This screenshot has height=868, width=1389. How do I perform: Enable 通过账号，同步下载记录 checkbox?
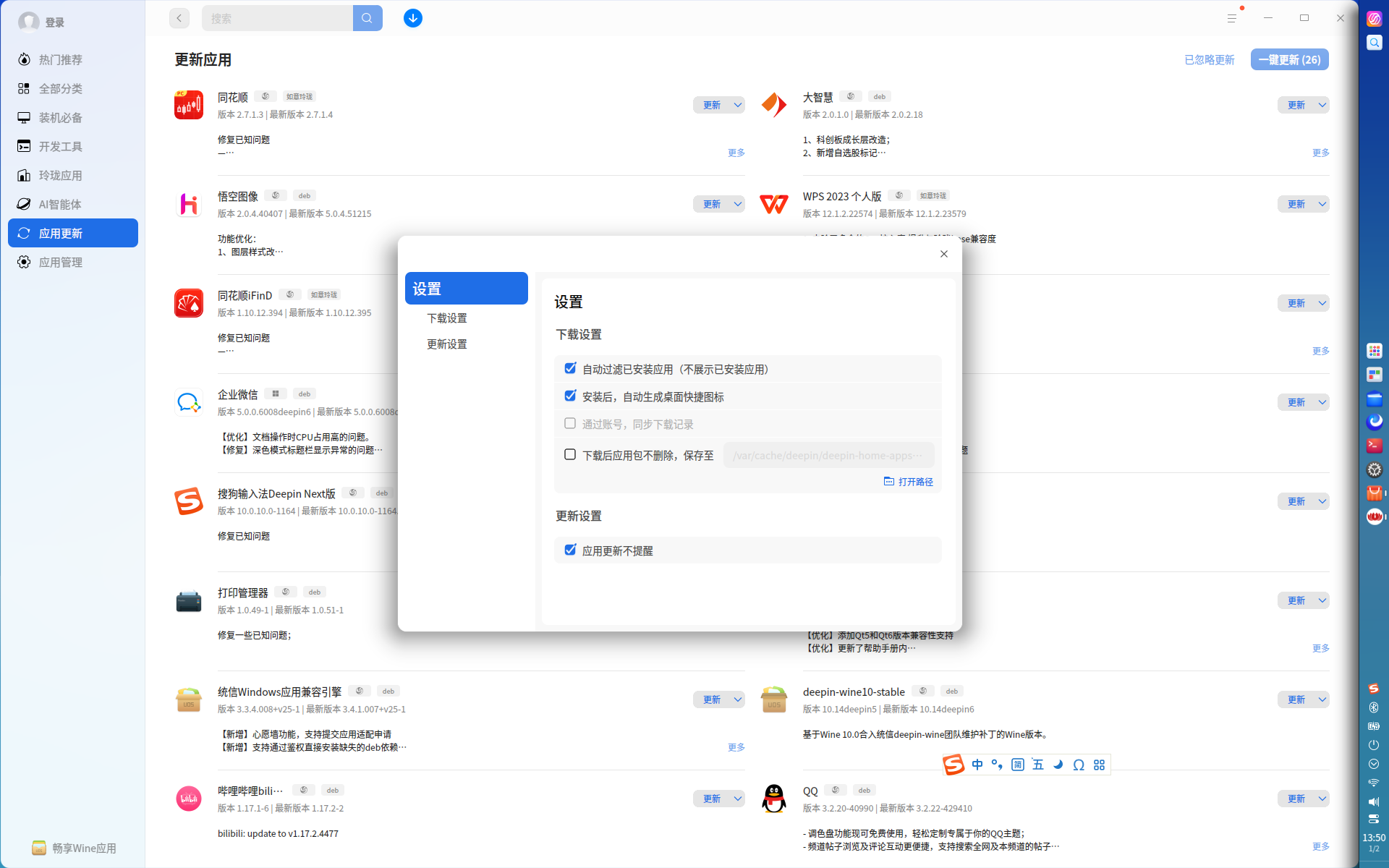coord(570,423)
